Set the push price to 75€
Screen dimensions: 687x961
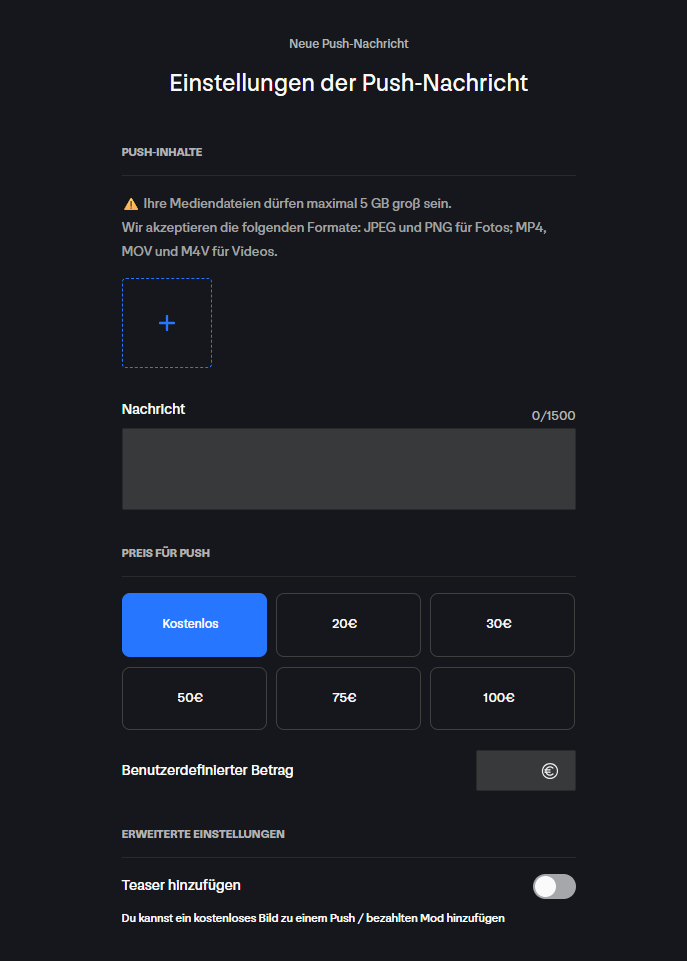[348, 699]
